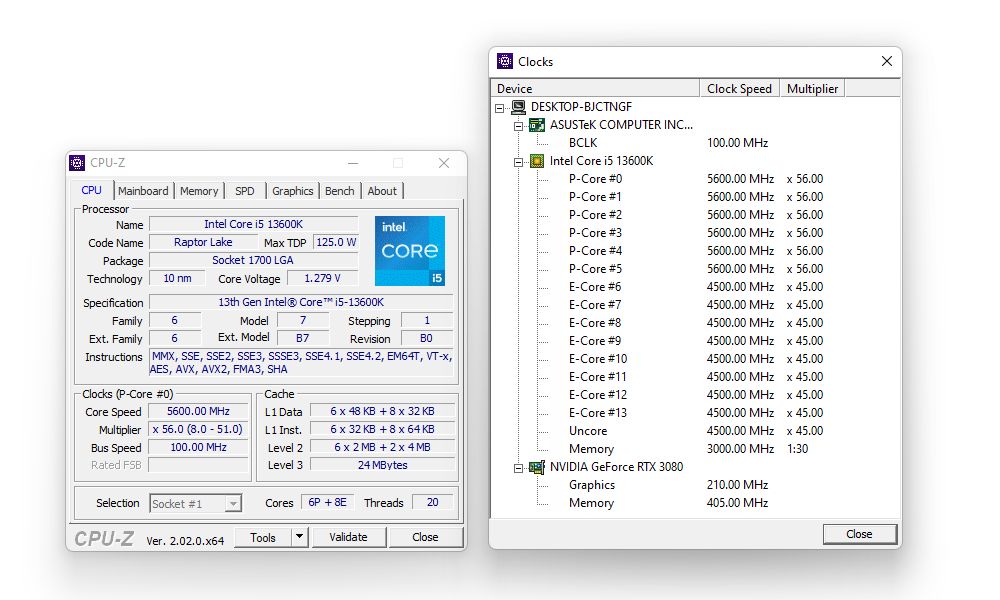
Task: Click the NVIDIA GeForce RTX 3080 GPU icon
Action: point(537,467)
